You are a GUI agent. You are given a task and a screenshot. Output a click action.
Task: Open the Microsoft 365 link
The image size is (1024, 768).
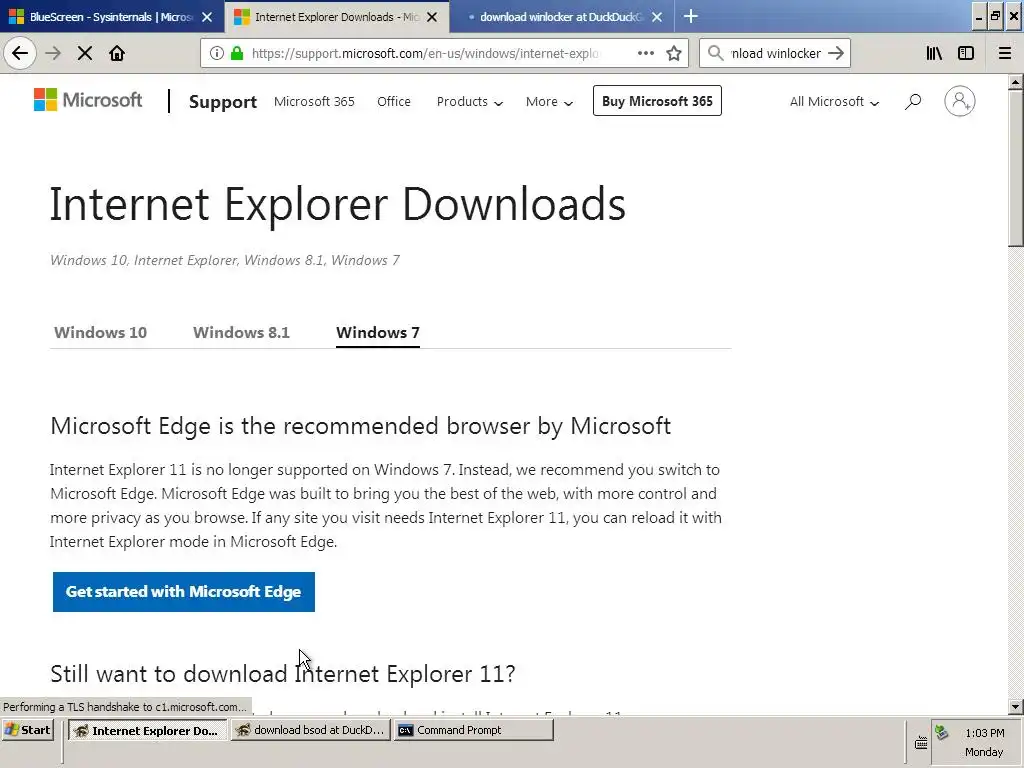[314, 102]
